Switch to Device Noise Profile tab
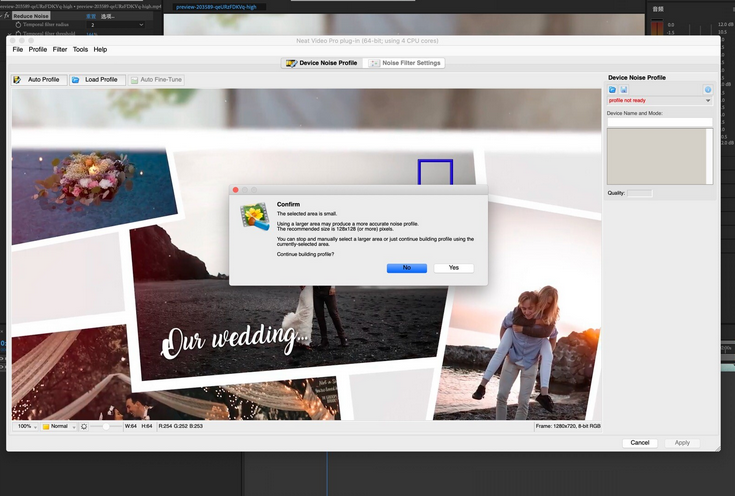Image resolution: width=735 pixels, height=496 pixels. (x=322, y=63)
